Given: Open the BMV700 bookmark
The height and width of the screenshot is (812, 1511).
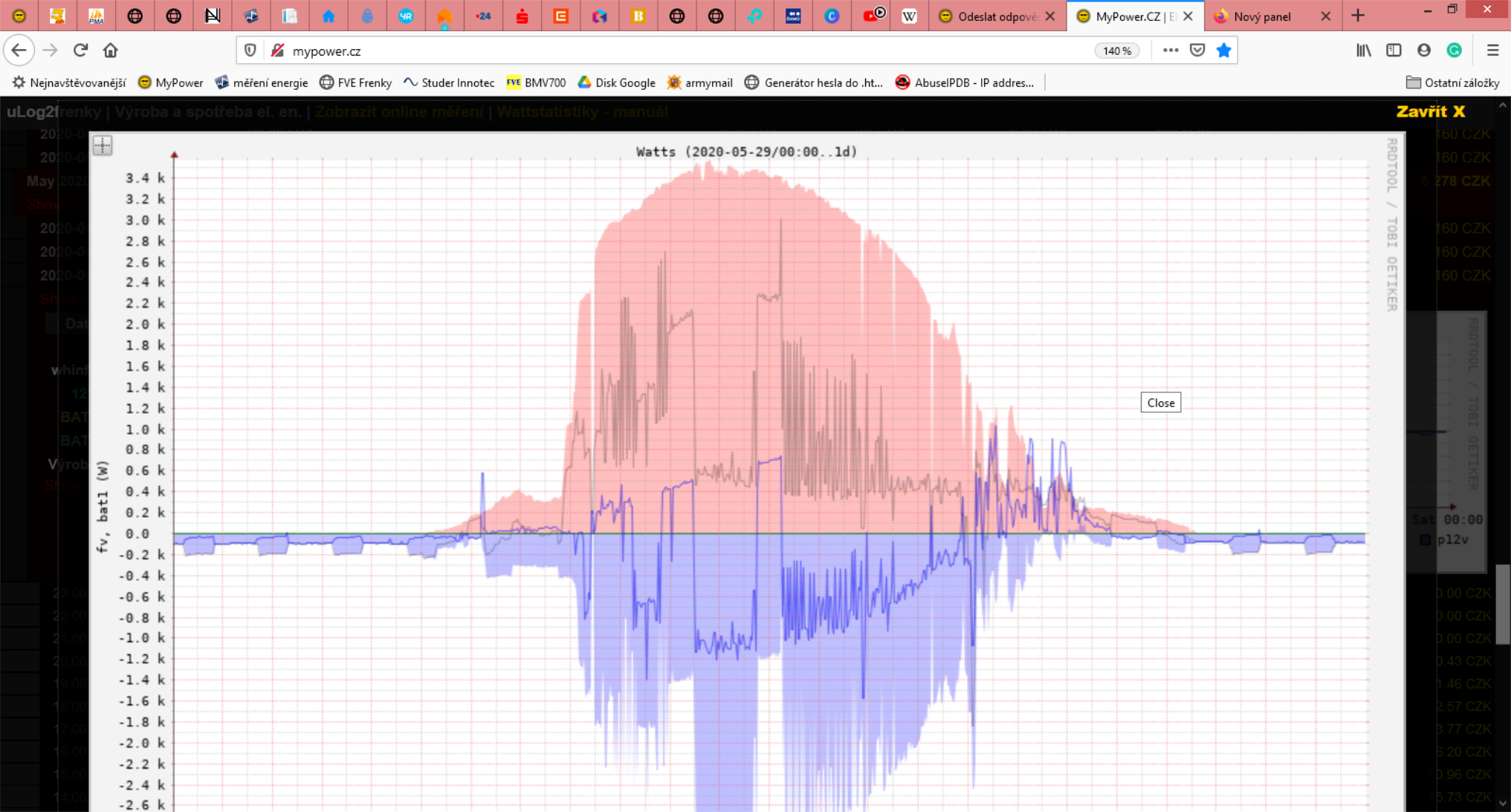Looking at the screenshot, I should pos(536,82).
